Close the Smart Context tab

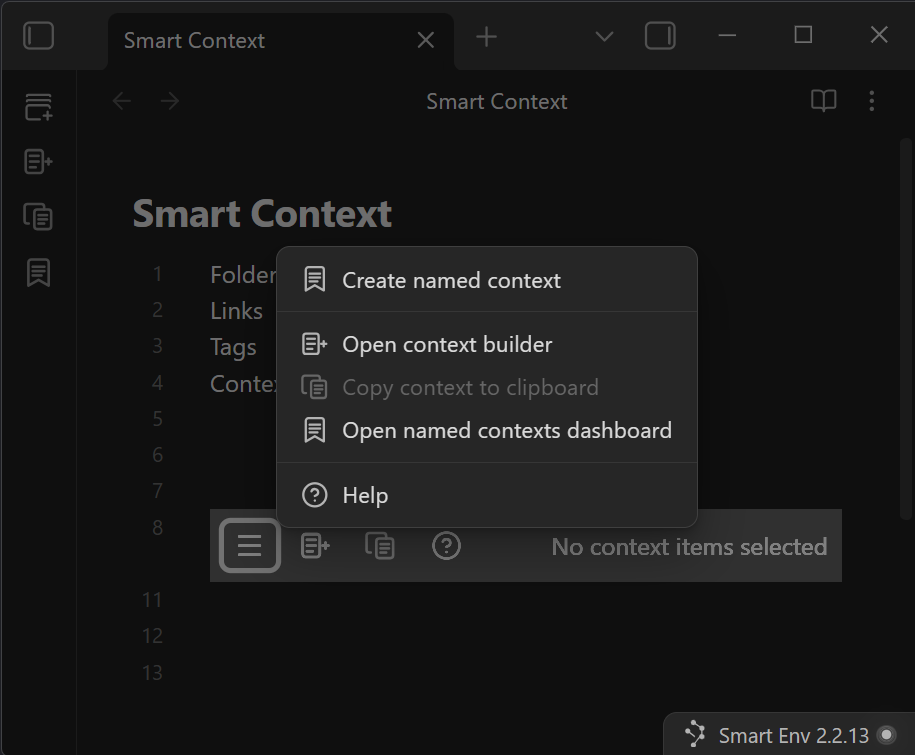point(425,40)
